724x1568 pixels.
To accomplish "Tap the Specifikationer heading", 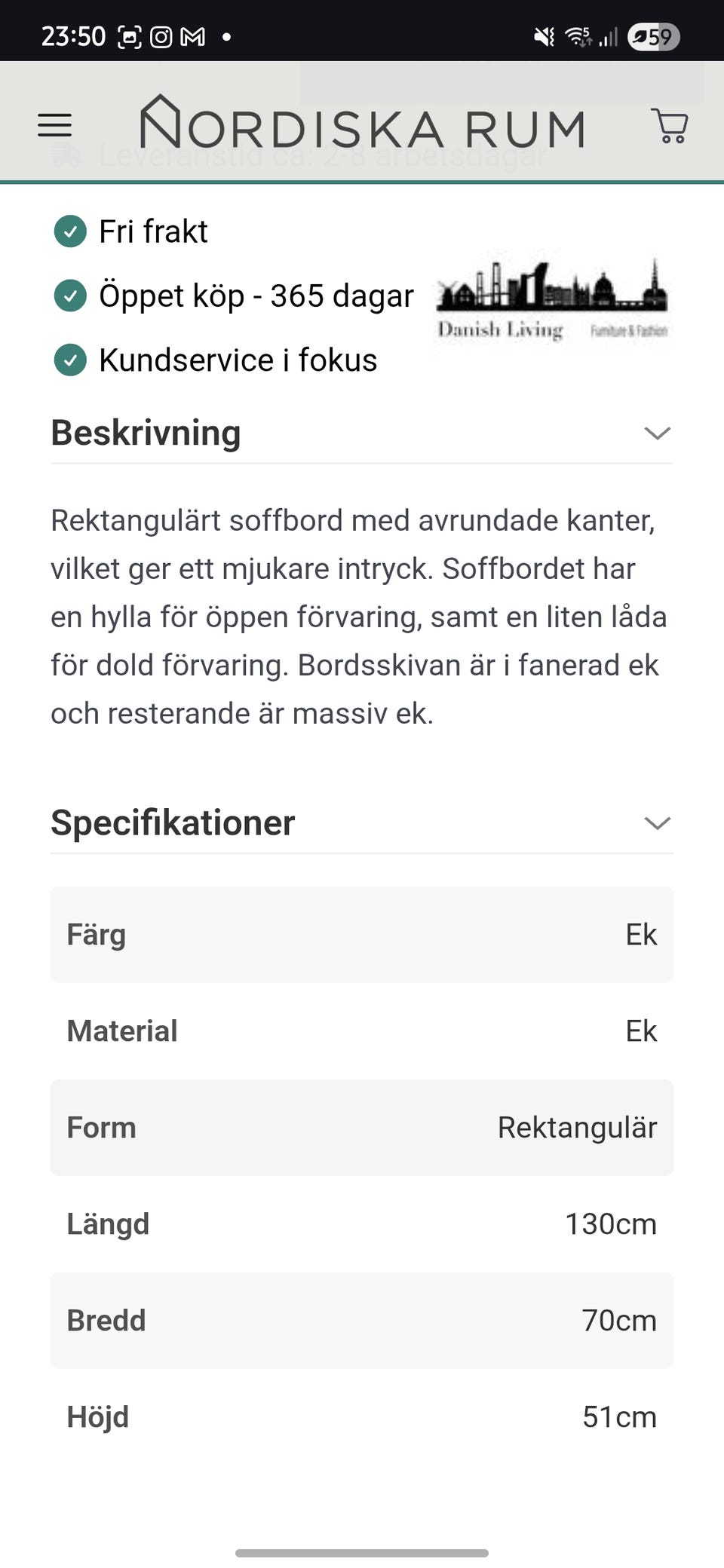I will 173,823.
